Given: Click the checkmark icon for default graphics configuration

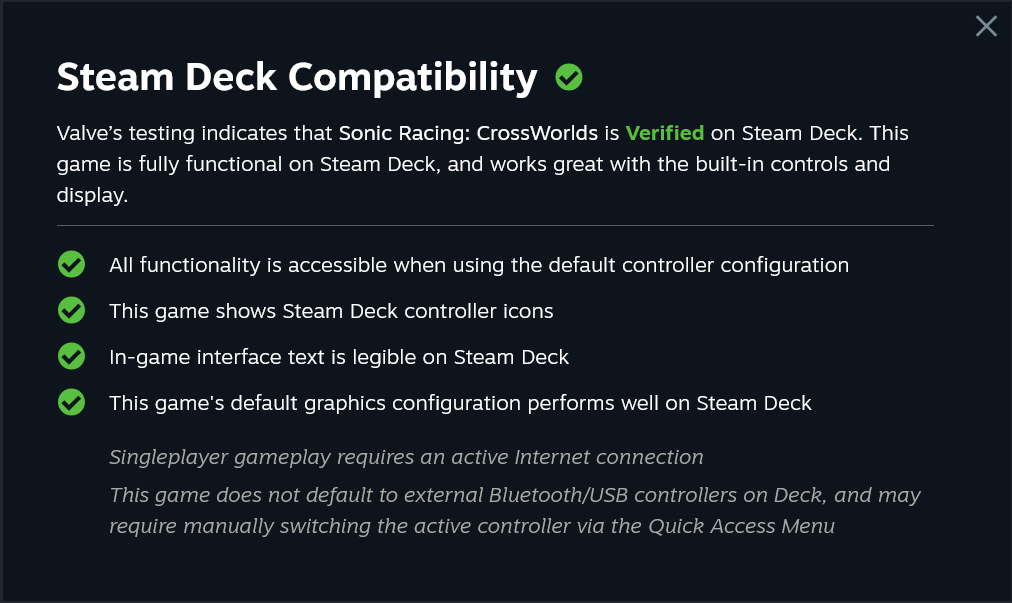Looking at the screenshot, I should point(71,403).
